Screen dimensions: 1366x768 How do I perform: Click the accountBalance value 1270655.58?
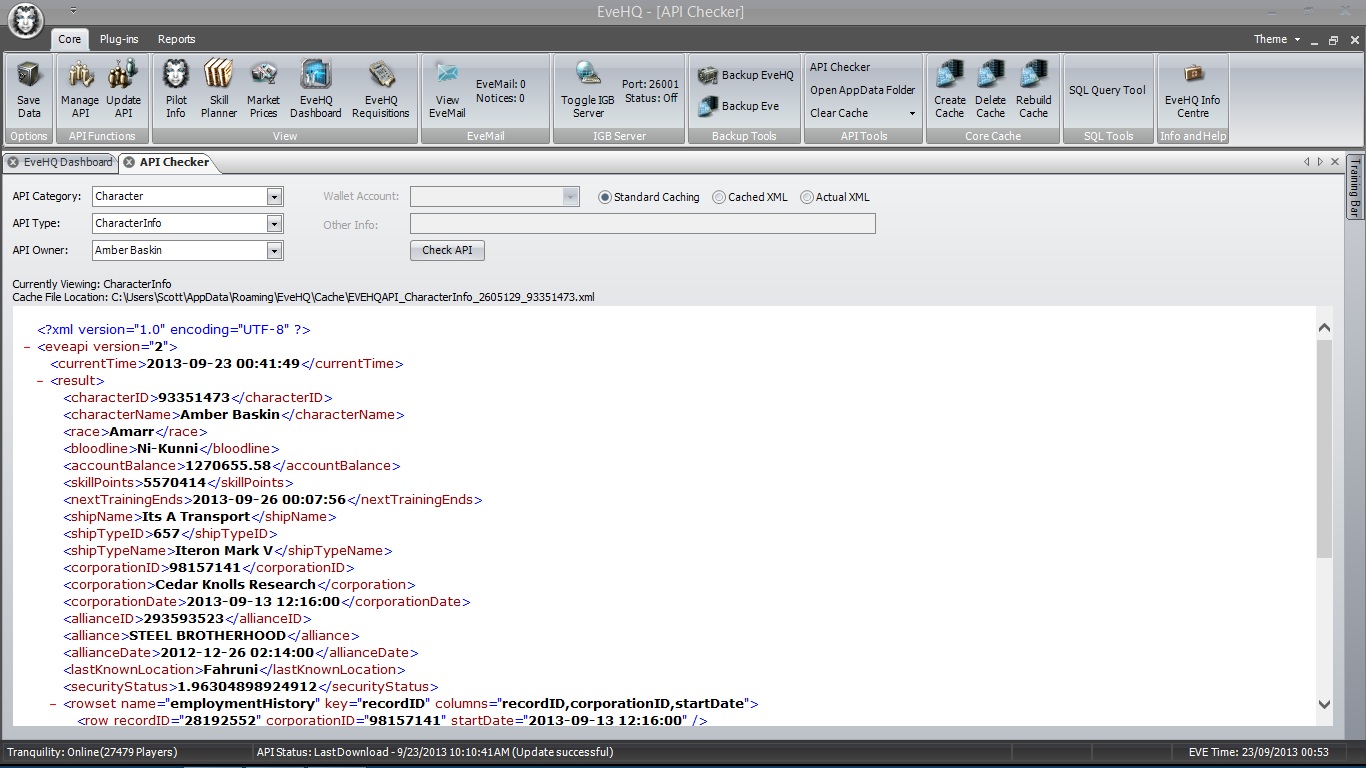click(x=229, y=466)
